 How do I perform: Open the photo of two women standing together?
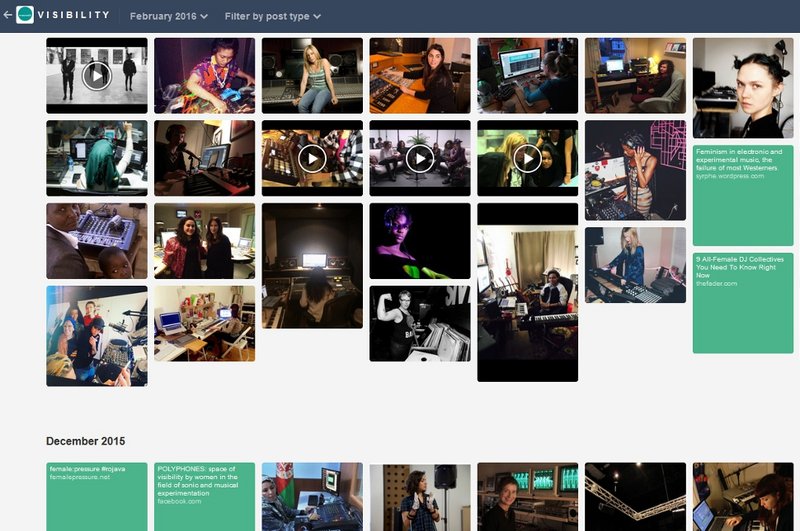204,241
